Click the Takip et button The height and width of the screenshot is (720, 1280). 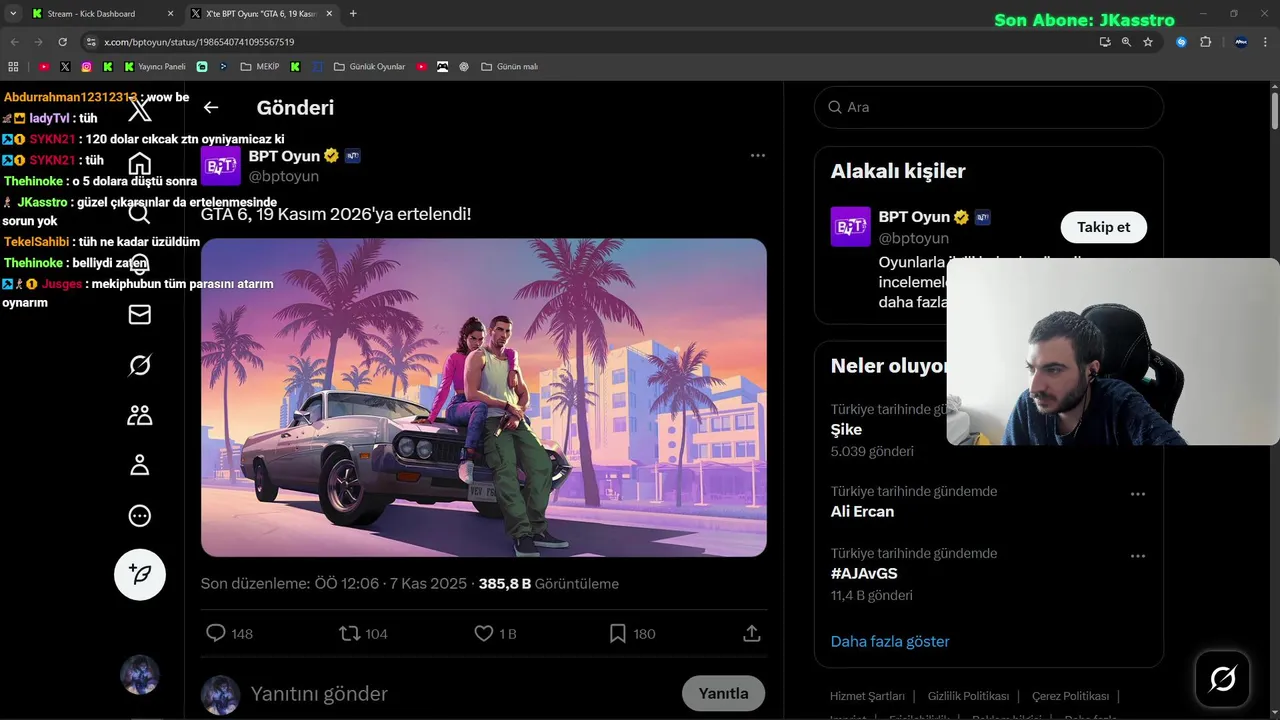[x=1104, y=227]
